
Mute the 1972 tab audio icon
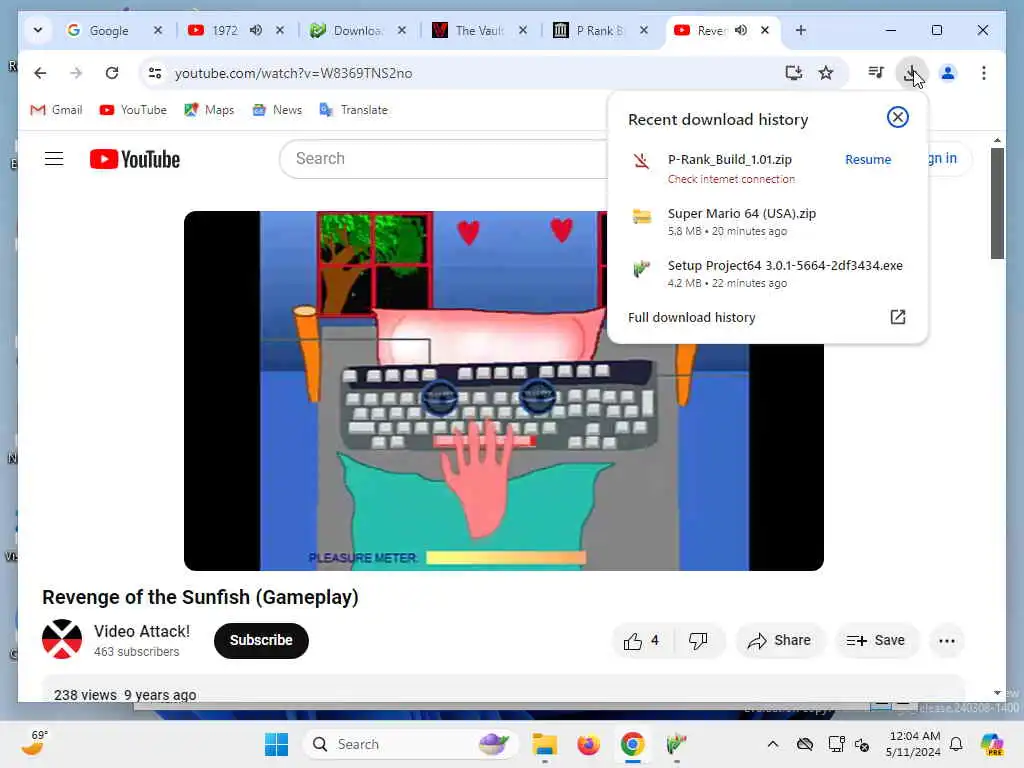pyautogui.click(x=256, y=30)
